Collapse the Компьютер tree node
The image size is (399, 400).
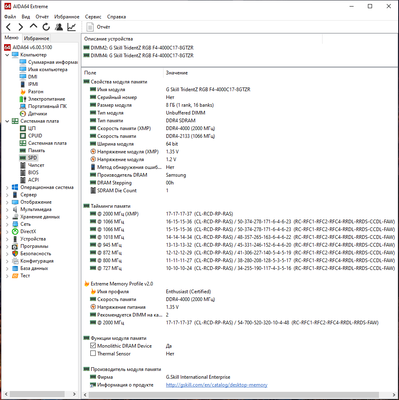(7, 55)
